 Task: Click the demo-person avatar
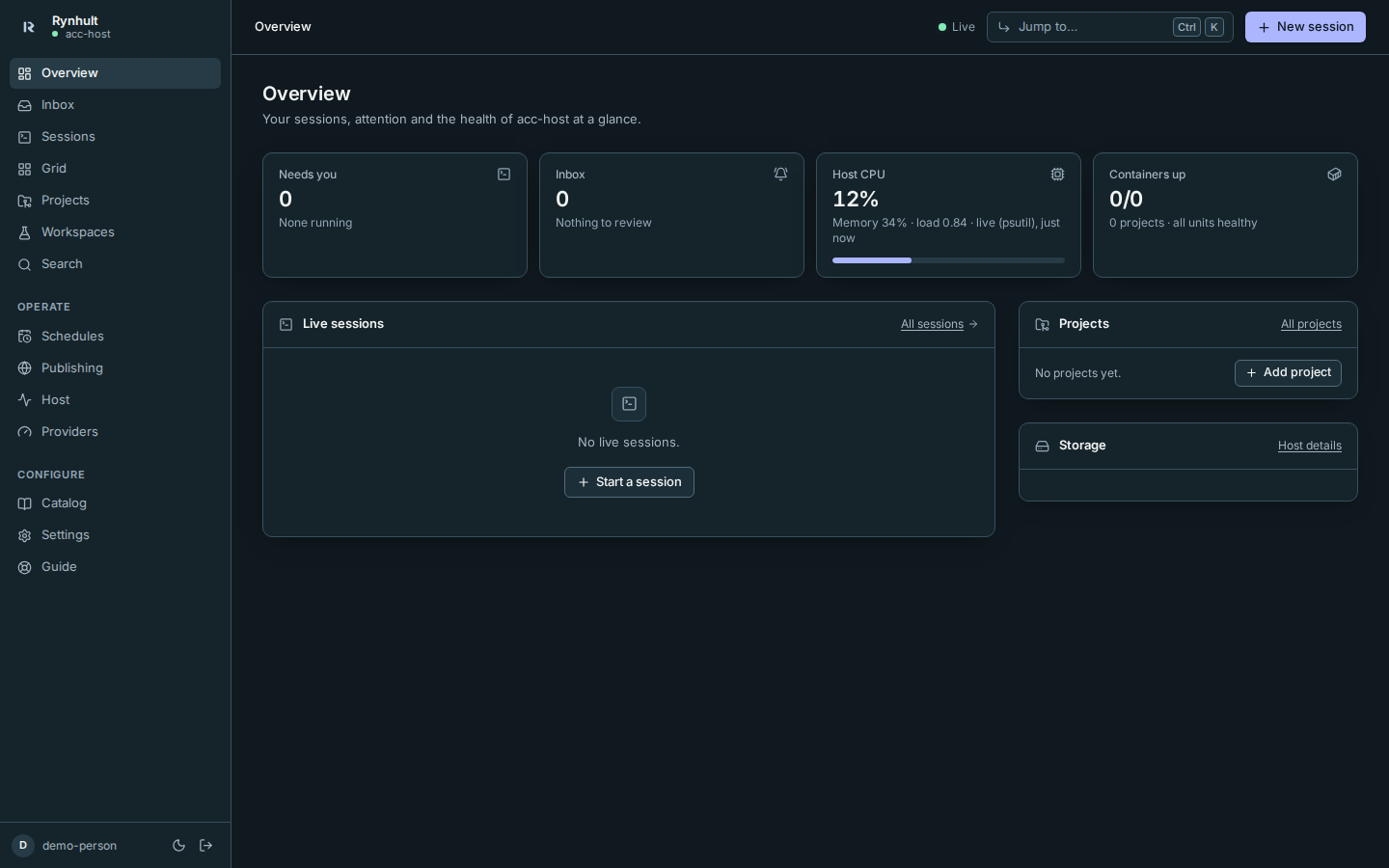point(23,846)
